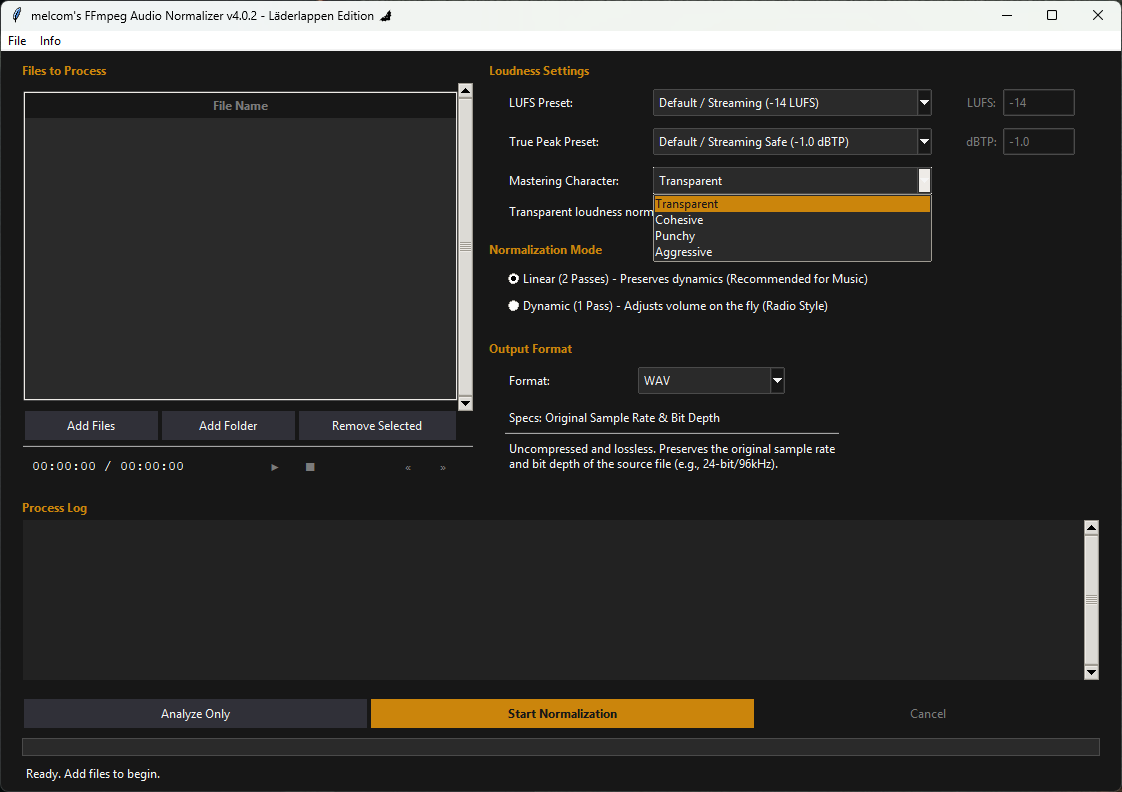Click the progress bar at the bottom
The width and height of the screenshot is (1122, 792).
pyautogui.click(x=561, y=747)
